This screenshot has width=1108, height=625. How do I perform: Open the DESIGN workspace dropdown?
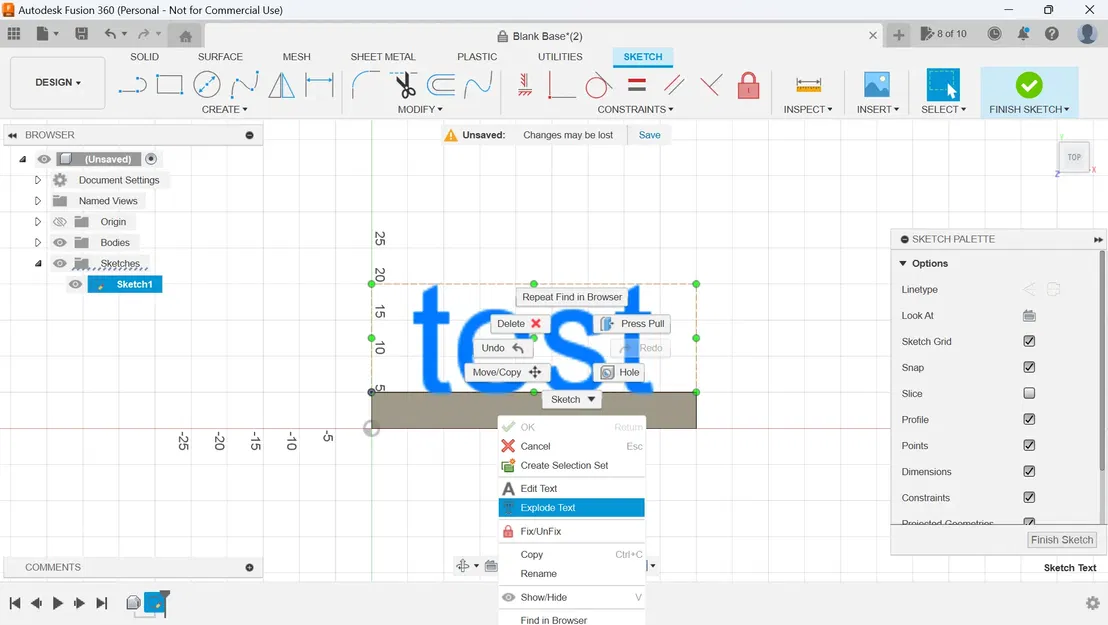58,82
